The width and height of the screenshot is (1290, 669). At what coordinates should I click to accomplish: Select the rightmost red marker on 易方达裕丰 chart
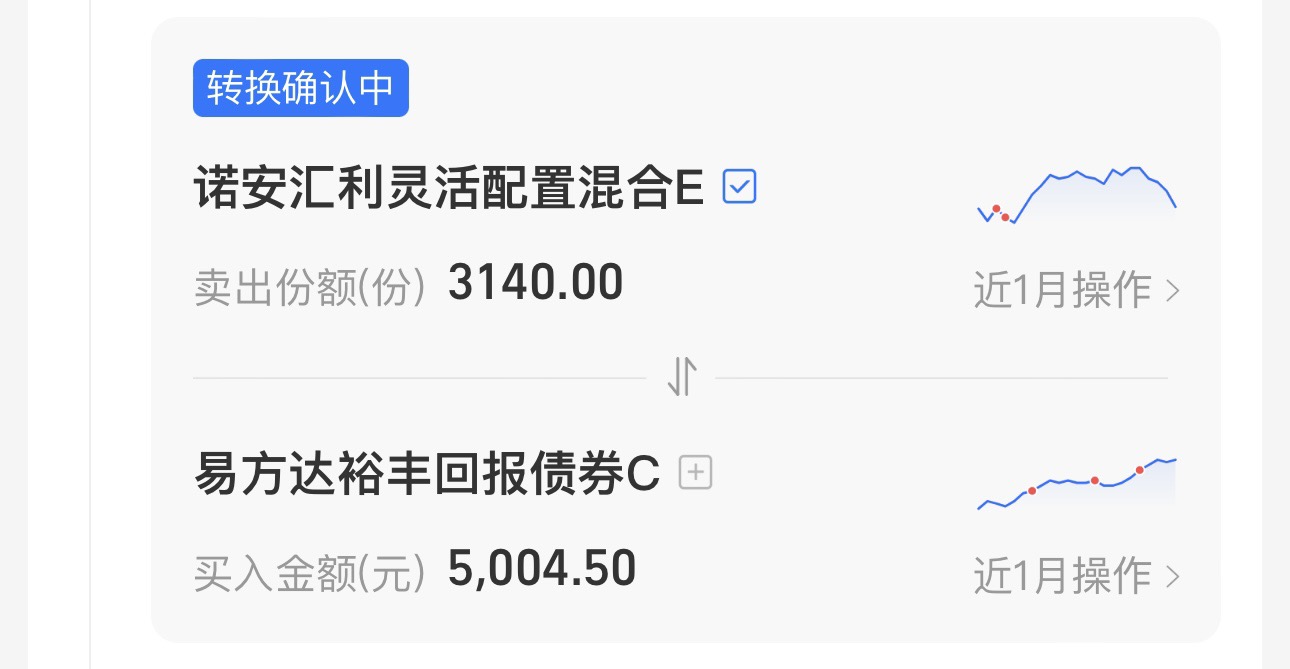coord(1140,470)
